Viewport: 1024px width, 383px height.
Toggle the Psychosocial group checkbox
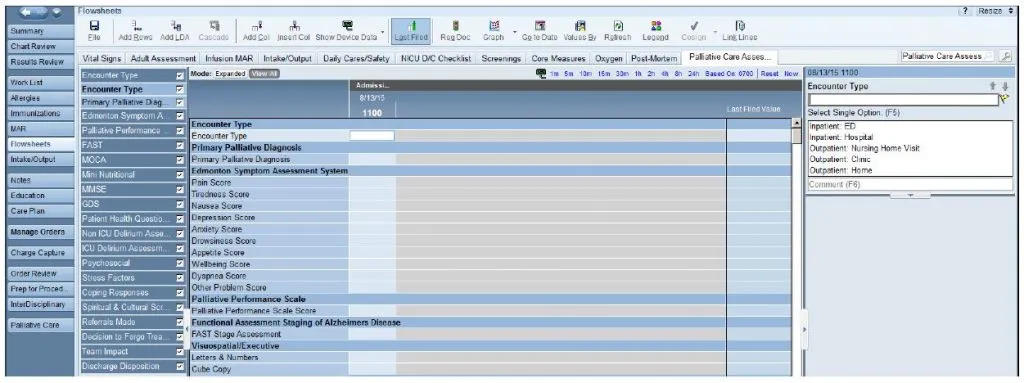click(x=180, y=263)
